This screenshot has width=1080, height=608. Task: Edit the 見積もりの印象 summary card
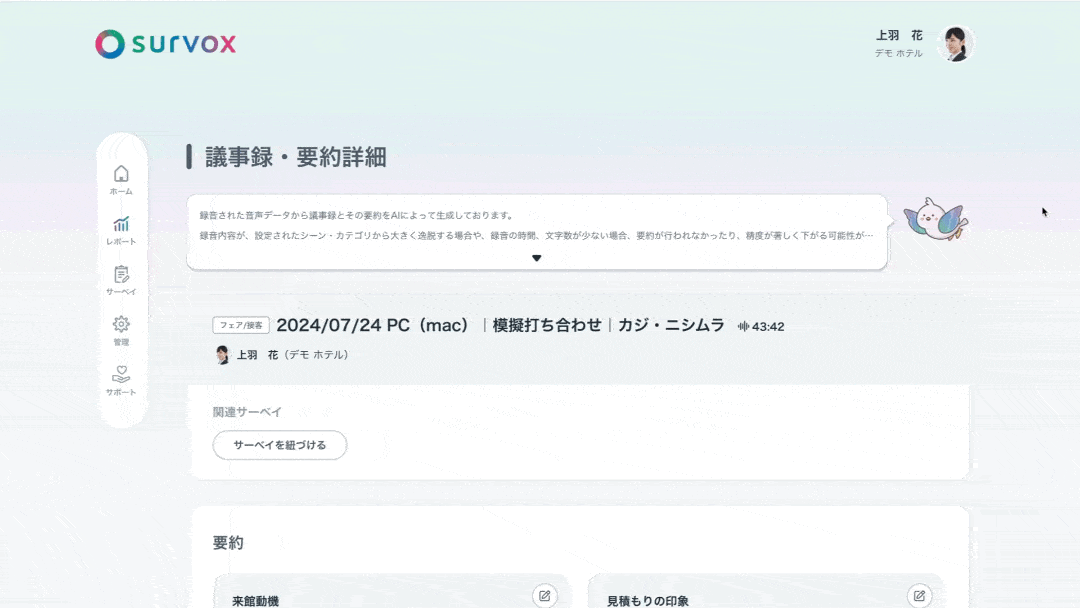[919, 596]
